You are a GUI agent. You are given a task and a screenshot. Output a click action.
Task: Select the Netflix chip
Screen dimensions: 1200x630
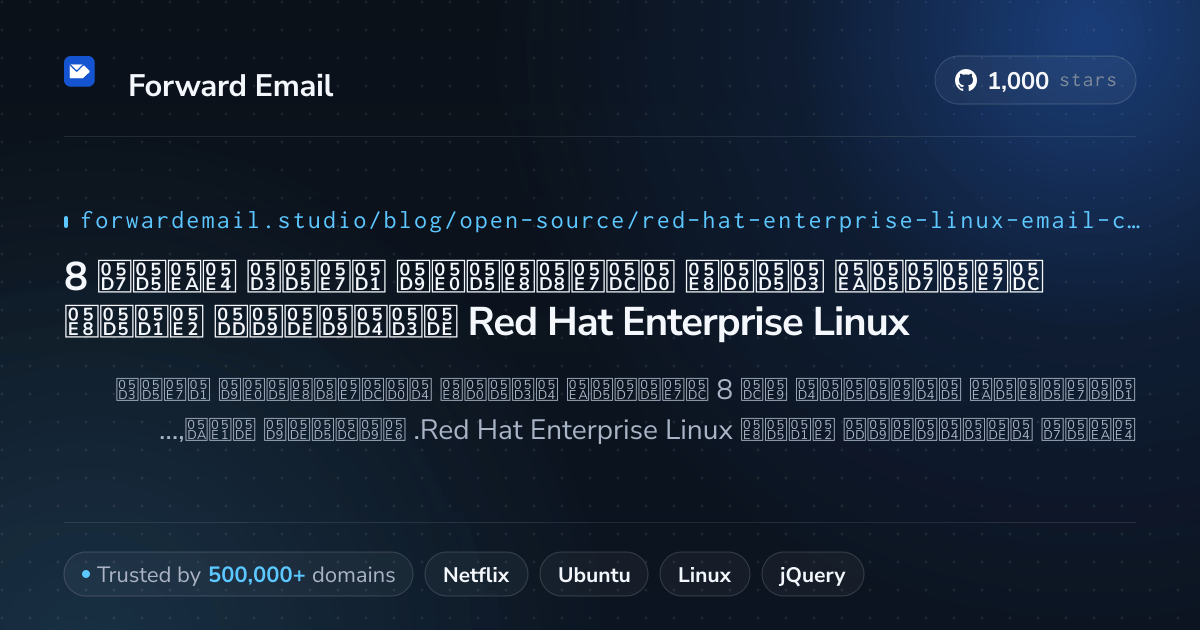pos(476,575)
